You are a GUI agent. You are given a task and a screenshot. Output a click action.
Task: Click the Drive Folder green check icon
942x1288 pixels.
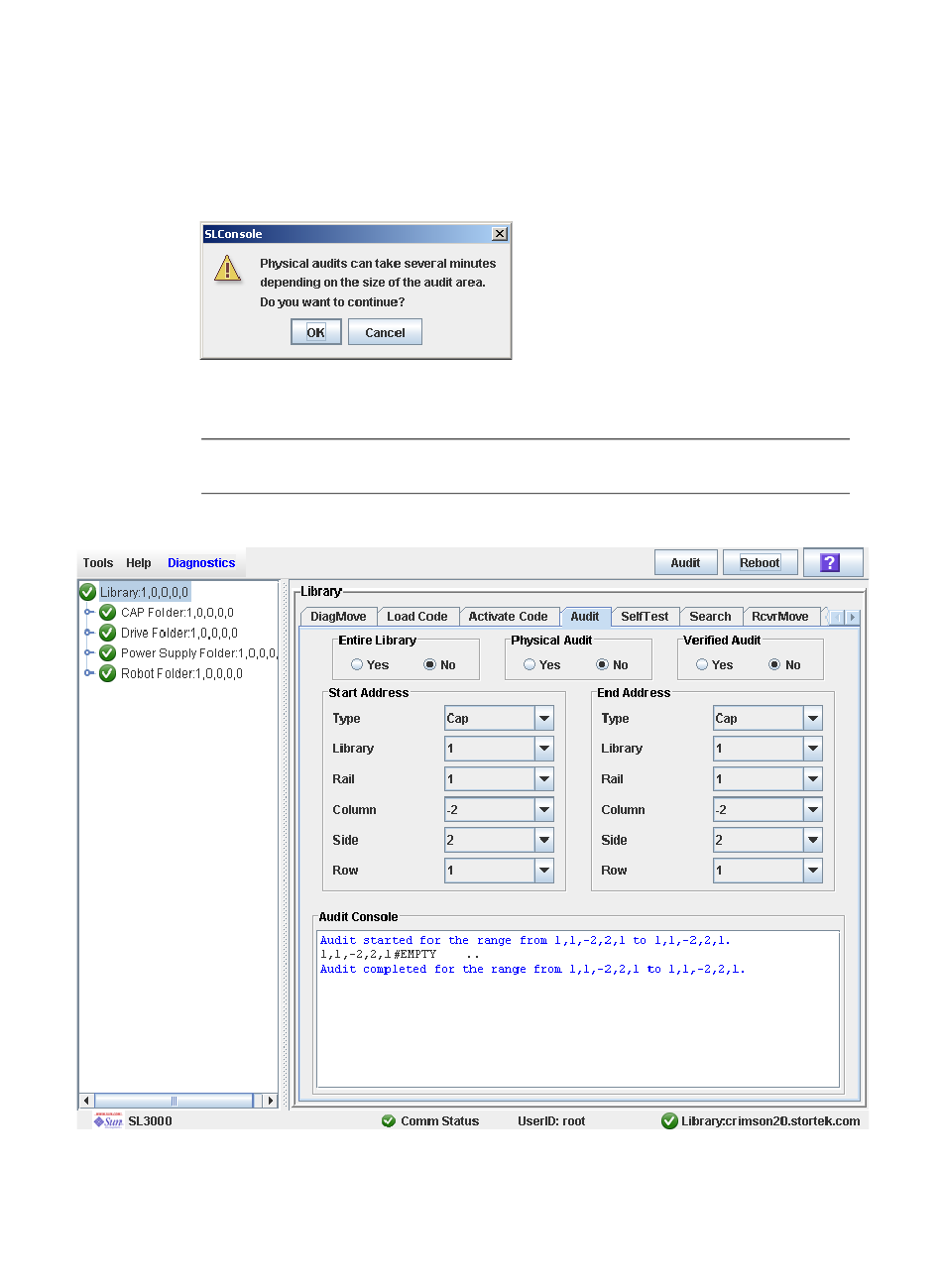tap(108, 633)
